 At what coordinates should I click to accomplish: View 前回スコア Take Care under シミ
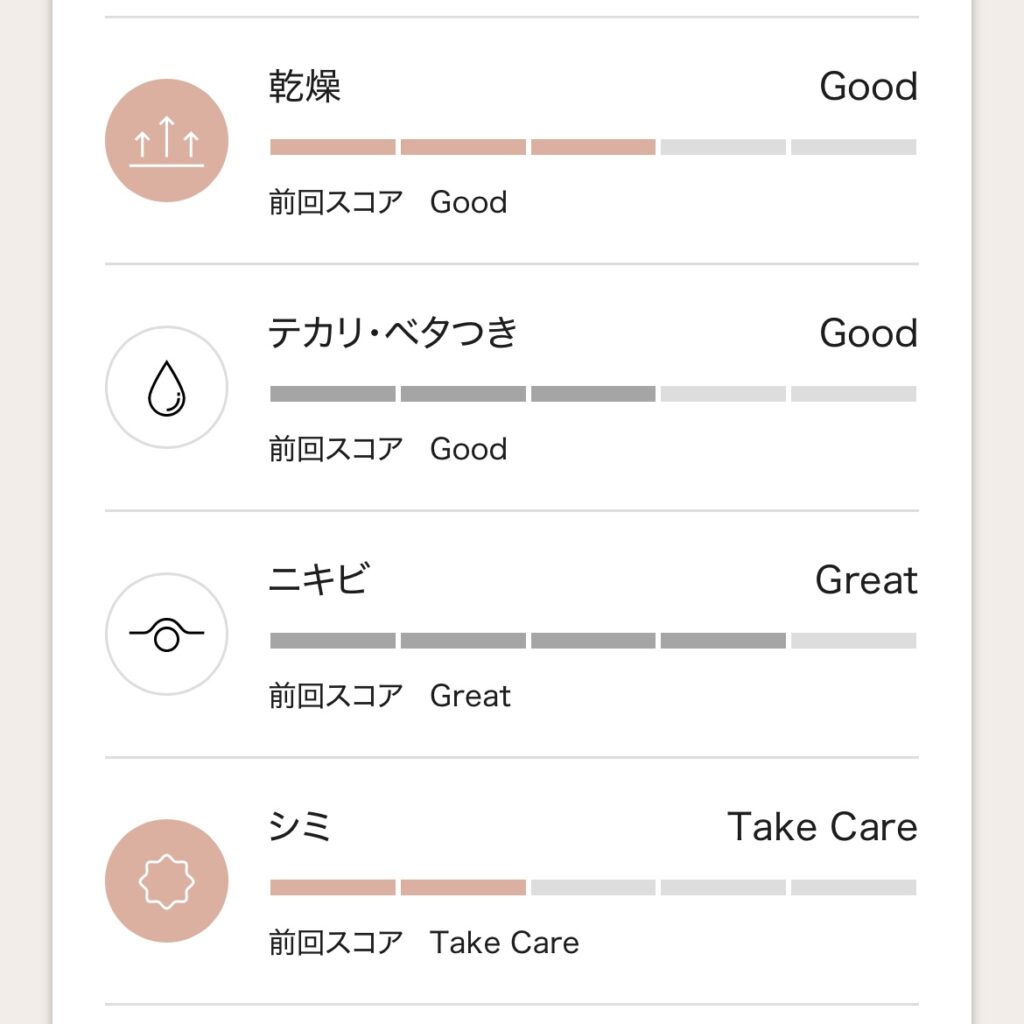(424, 942)
